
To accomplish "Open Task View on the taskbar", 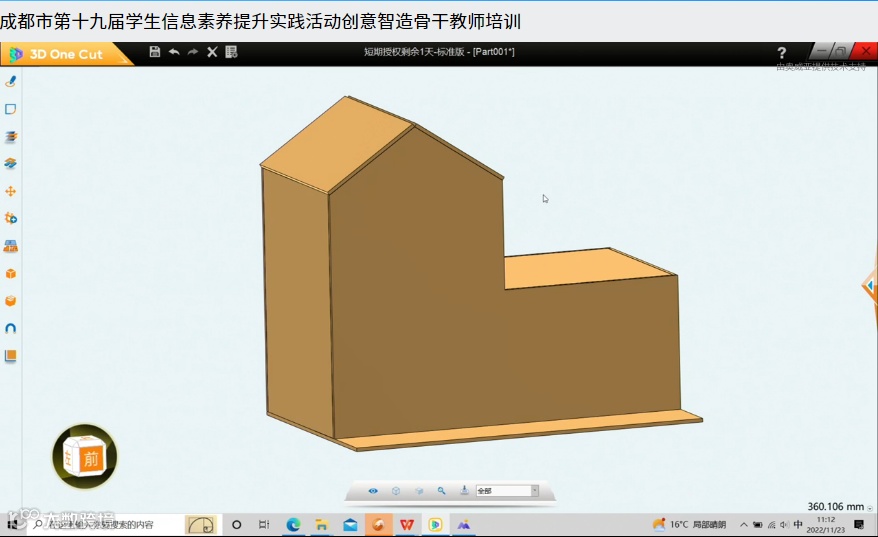I will coord(264,525).
